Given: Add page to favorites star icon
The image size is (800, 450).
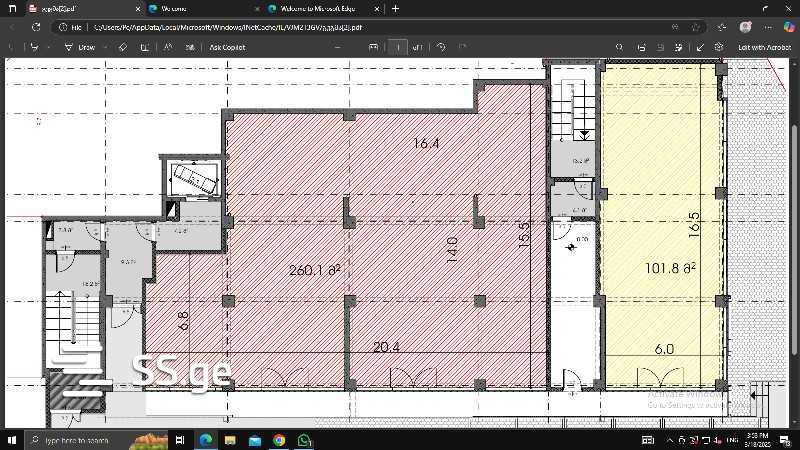Looking at the screenshot, I should pyautogui.click(x=696, y=27).
